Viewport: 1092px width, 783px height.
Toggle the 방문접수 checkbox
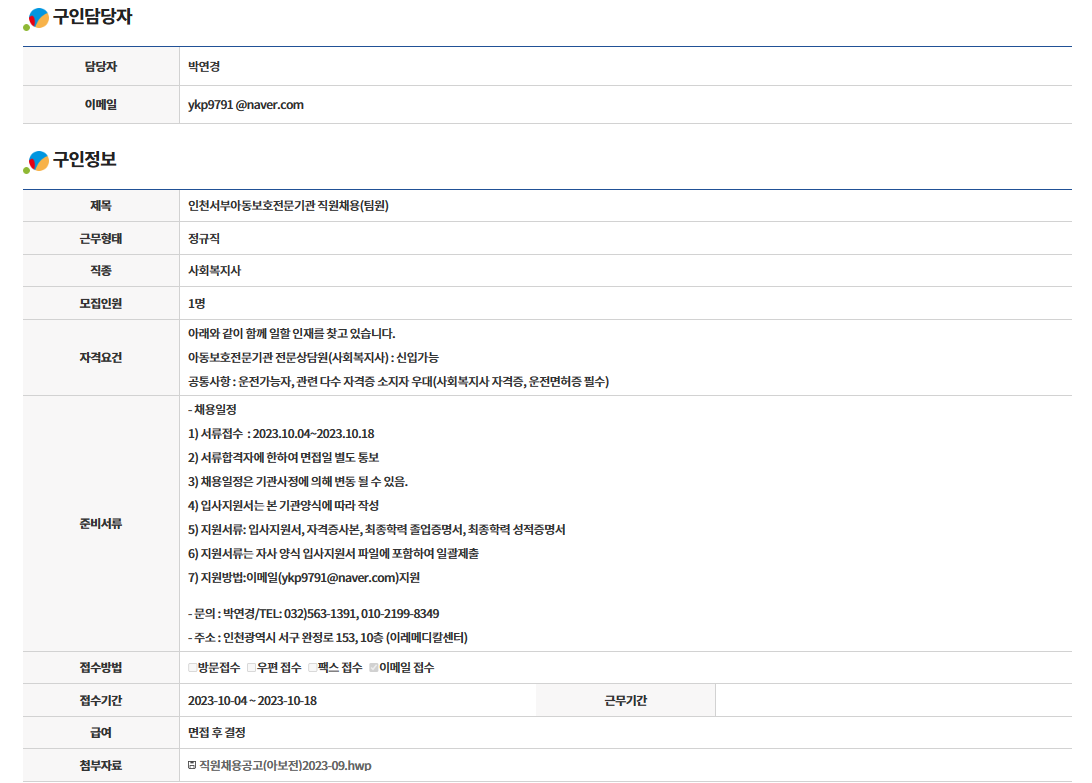[x=193, y=668]
